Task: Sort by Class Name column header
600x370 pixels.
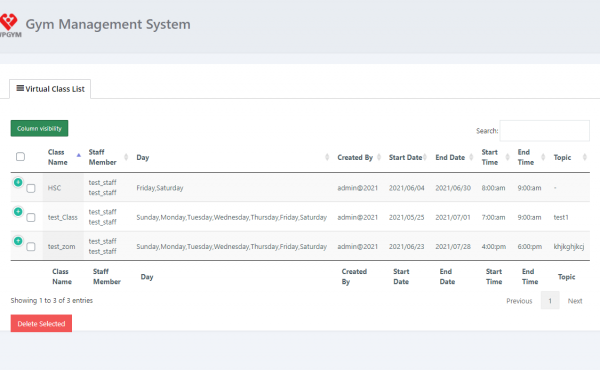Action: [63, 157]
